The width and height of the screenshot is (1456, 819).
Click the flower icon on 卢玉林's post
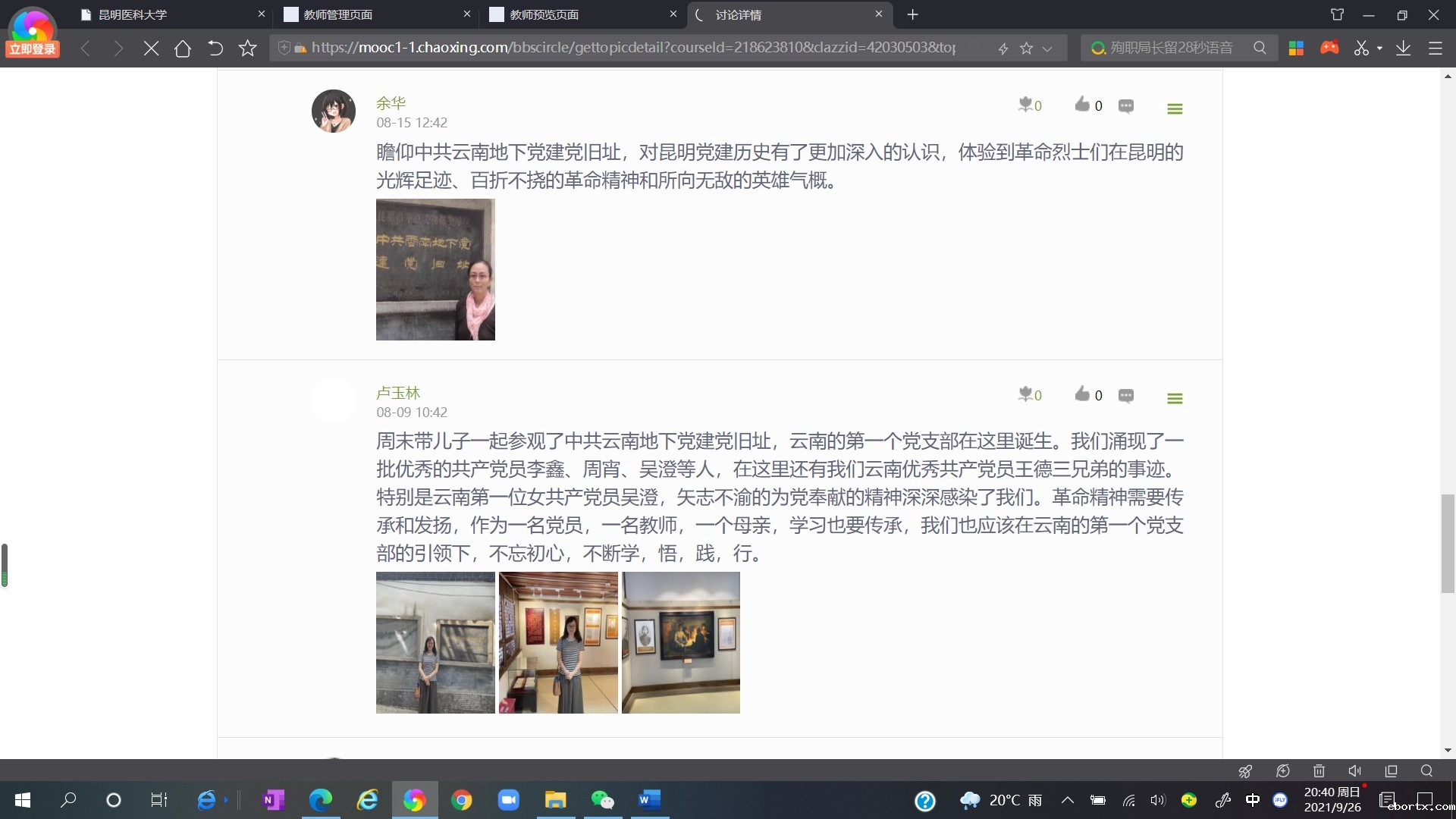click(x=1025, y=394)
